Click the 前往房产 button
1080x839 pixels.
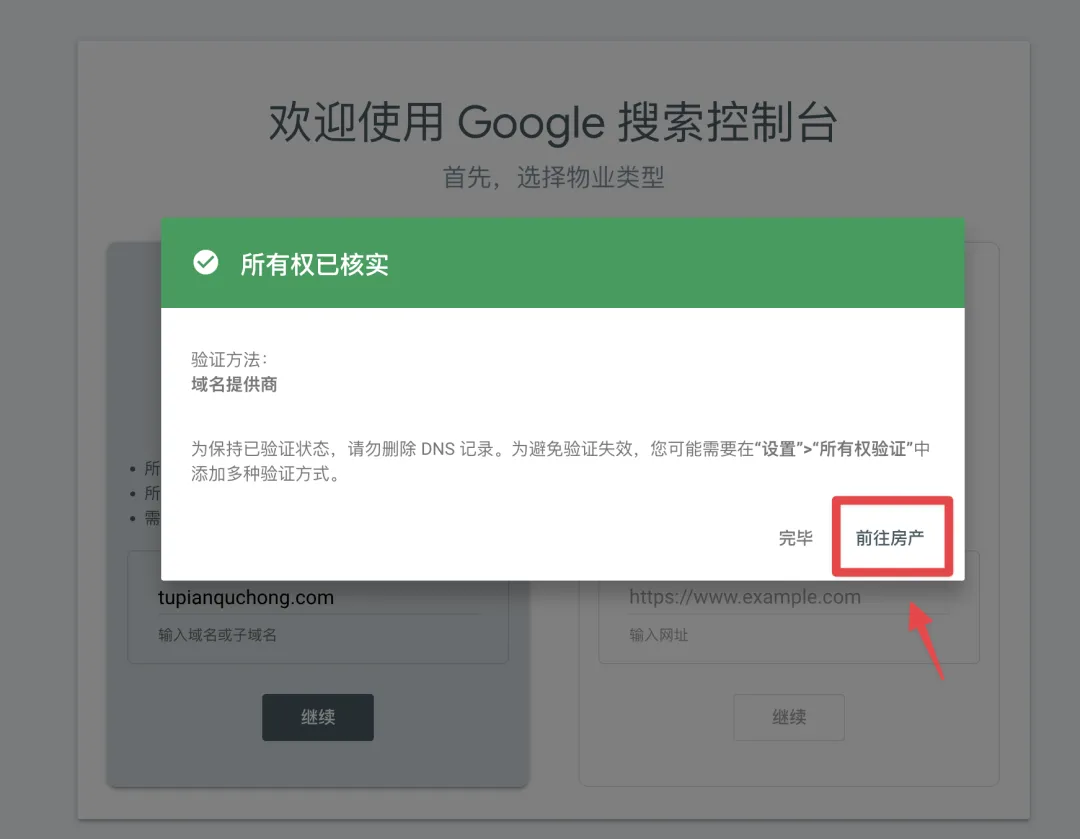coord(890,537)
